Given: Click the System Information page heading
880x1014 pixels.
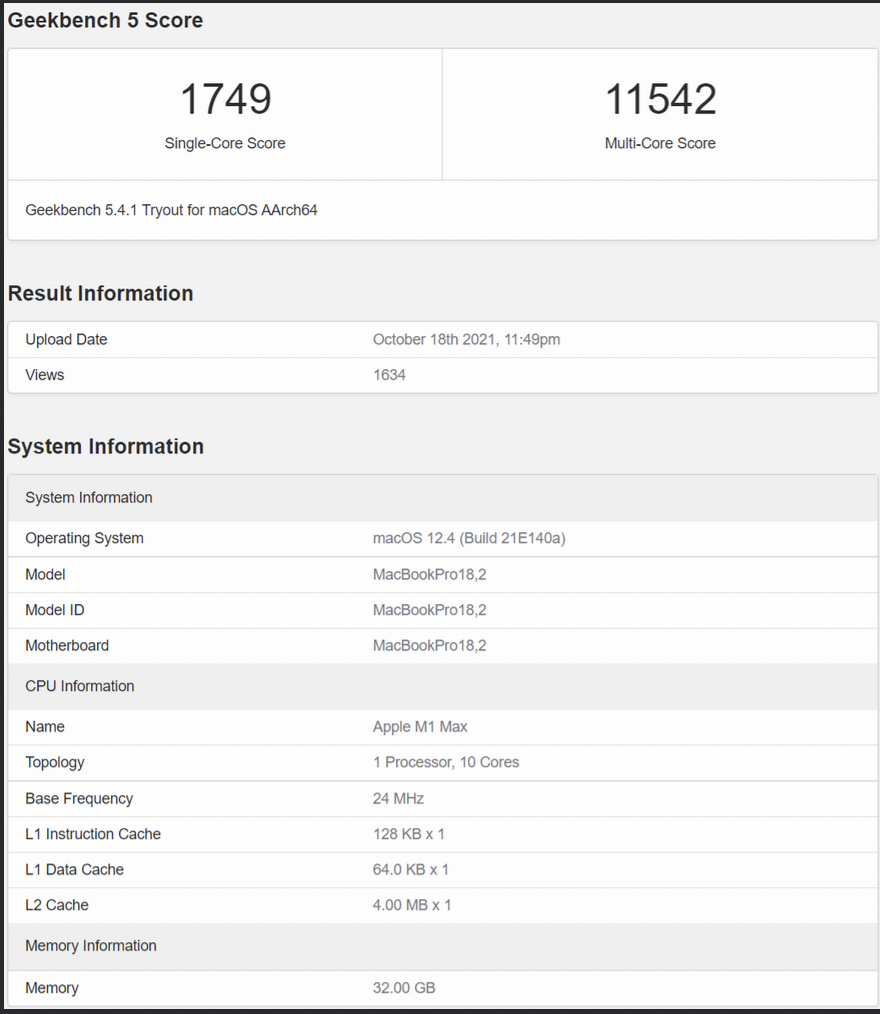Looking at the screenshot, I should (x=105, y=446).
